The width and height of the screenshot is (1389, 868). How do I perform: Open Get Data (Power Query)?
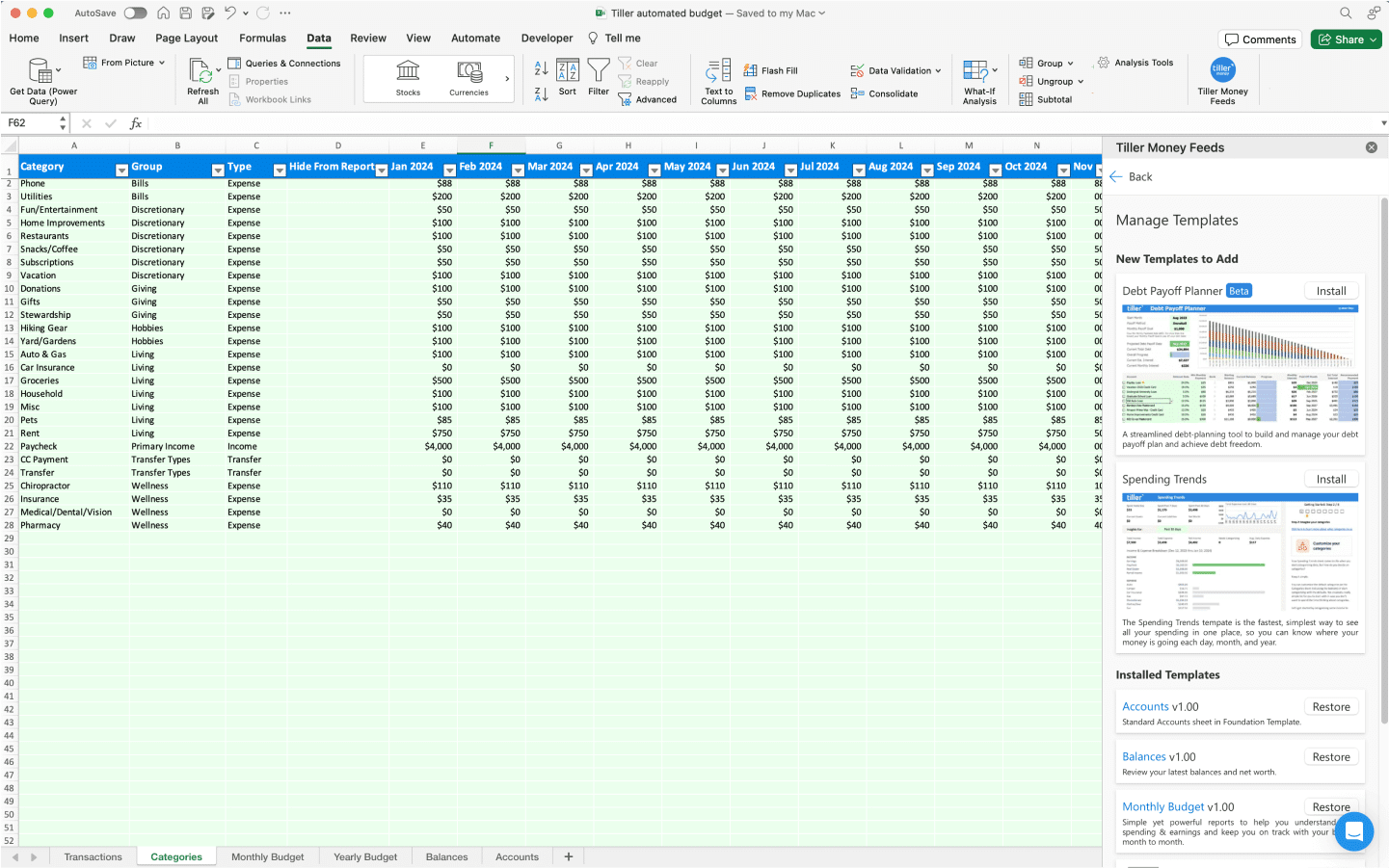[42, 81]
